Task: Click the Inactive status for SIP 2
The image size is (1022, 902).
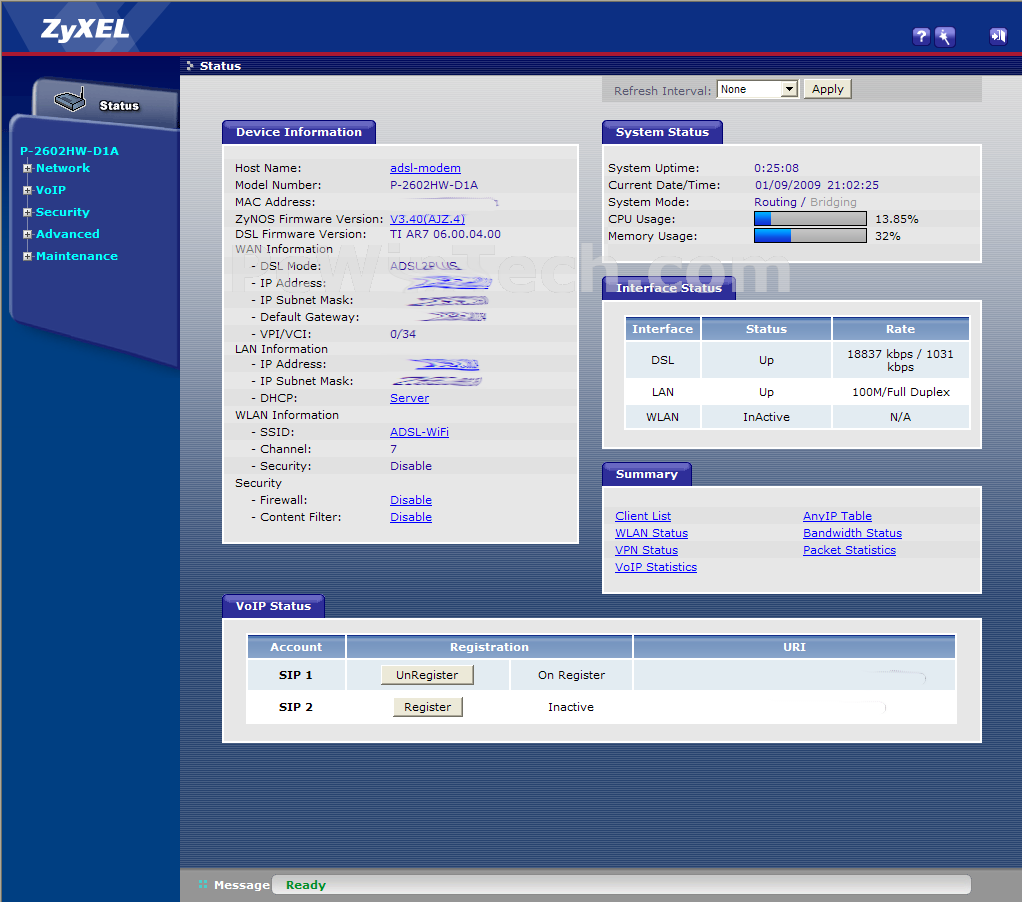Action: (571, 707)
